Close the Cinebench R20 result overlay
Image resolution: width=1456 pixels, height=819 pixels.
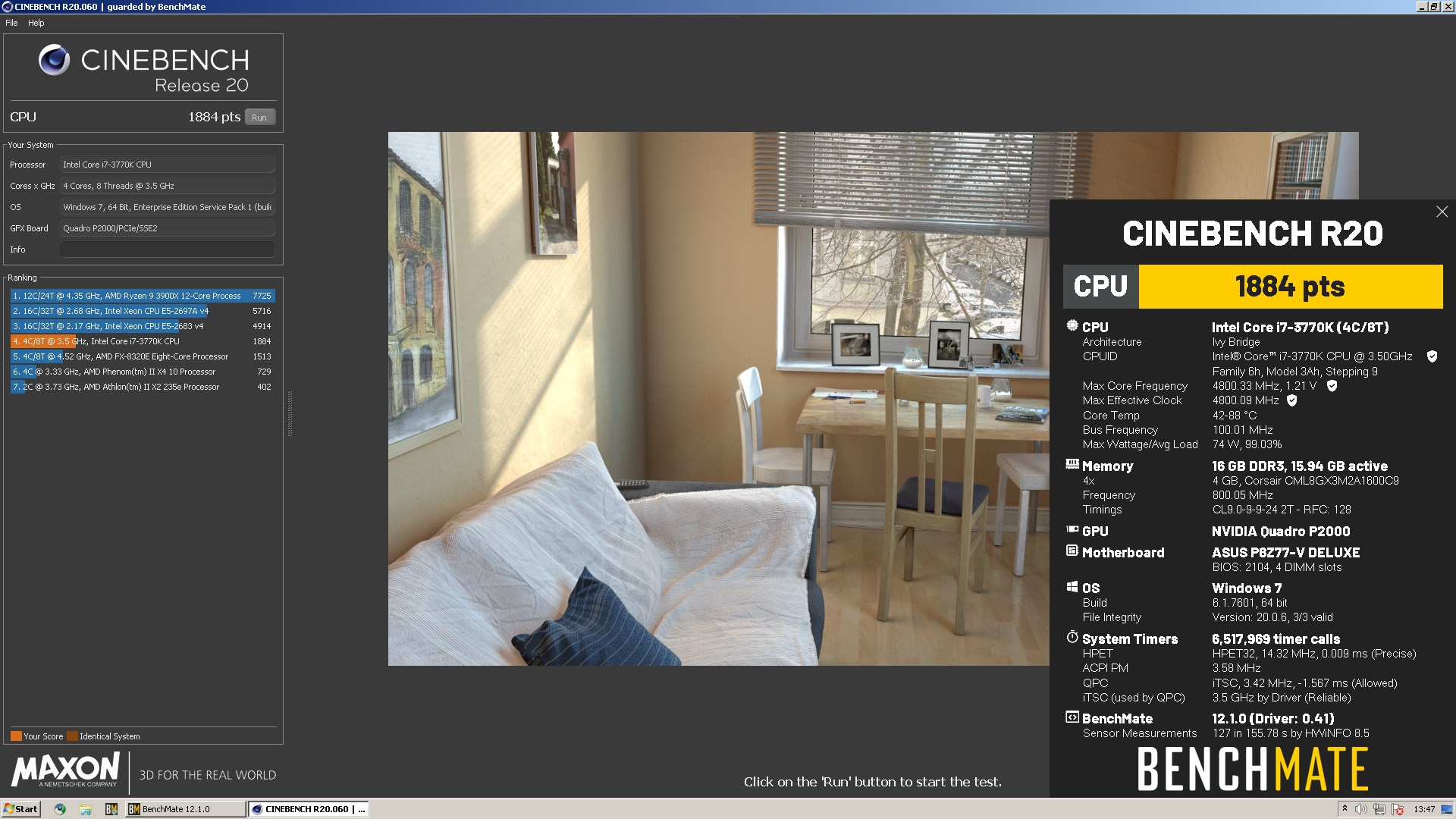[x=1442, y=212]
